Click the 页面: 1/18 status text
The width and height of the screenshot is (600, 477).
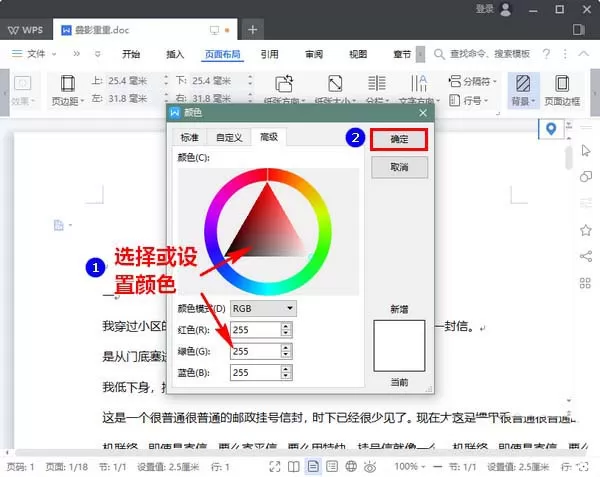tap(67, 467)
